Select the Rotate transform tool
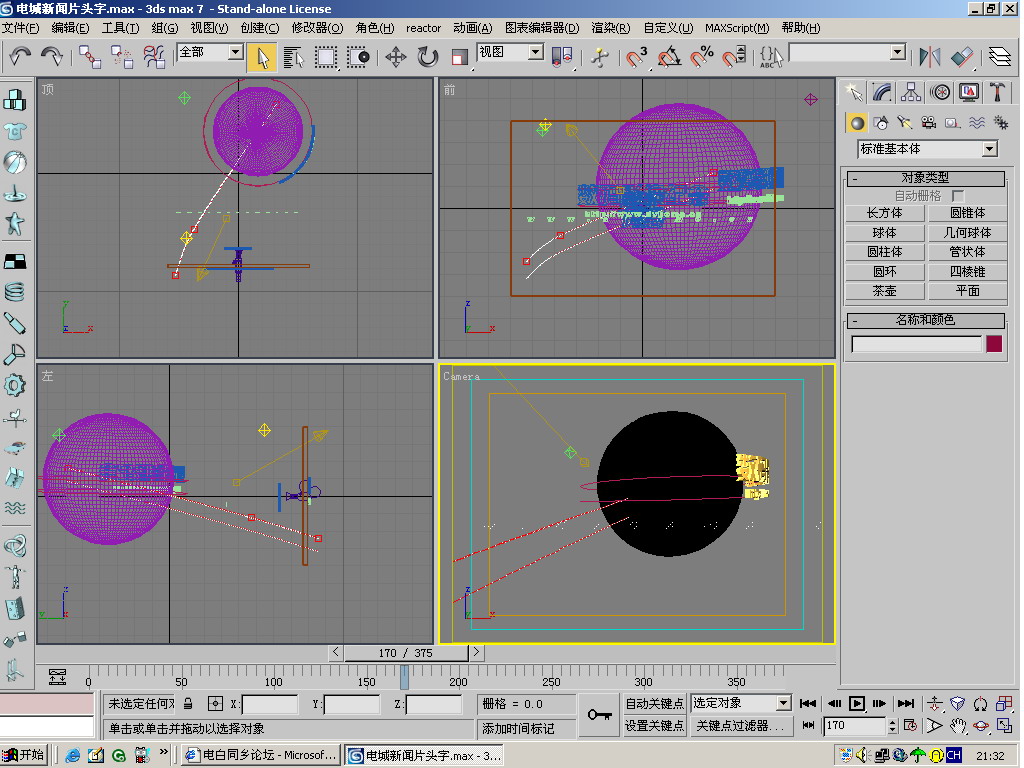Screen dimensions: 1024x768 click(428, 56)
